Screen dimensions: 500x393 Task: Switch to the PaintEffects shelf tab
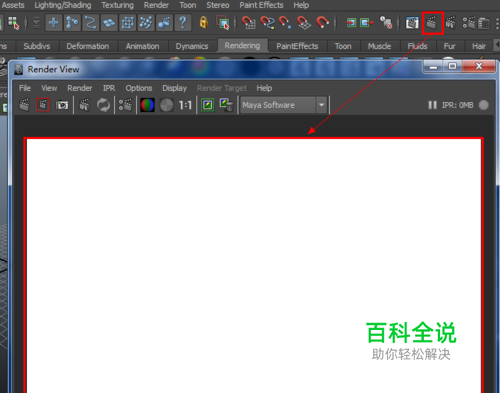pyautogui.click(x=297, y=46)
